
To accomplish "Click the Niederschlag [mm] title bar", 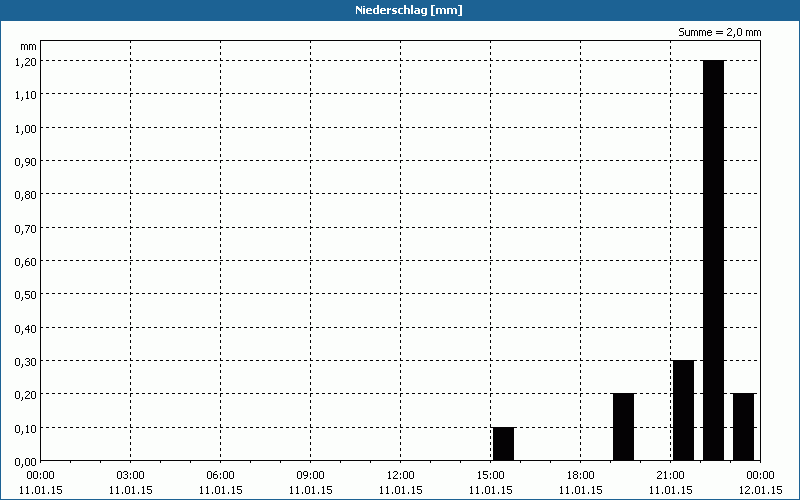I will click(400, 10).
